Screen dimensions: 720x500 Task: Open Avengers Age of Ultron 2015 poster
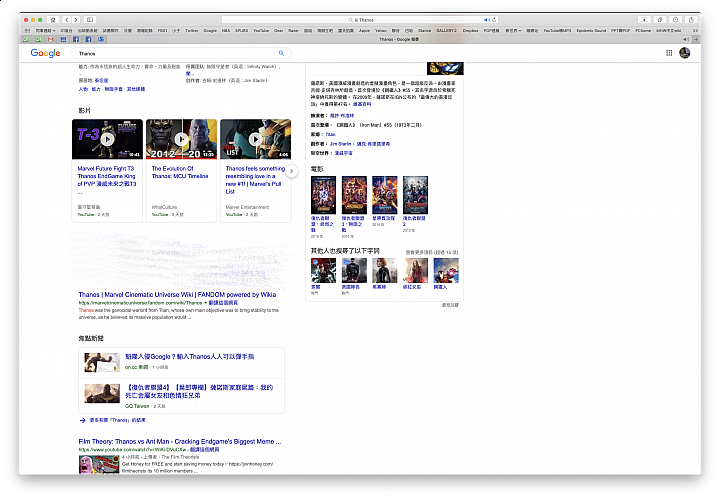pyautogui.click(x=415, y=195)
